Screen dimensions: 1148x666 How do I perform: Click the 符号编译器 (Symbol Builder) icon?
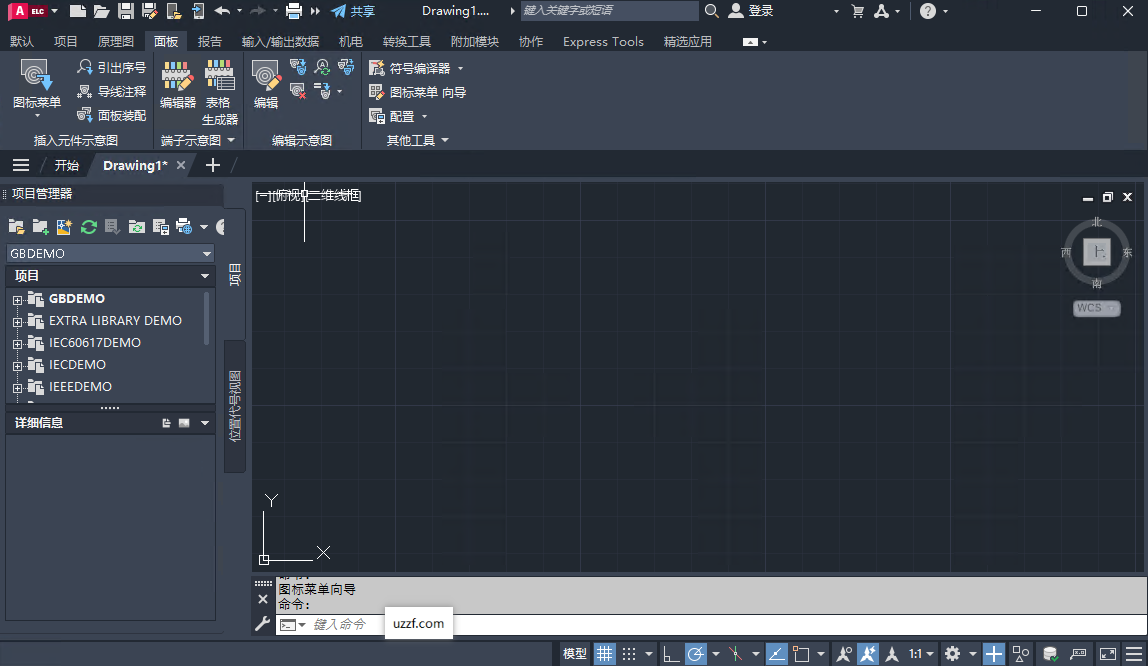[379, 66]
